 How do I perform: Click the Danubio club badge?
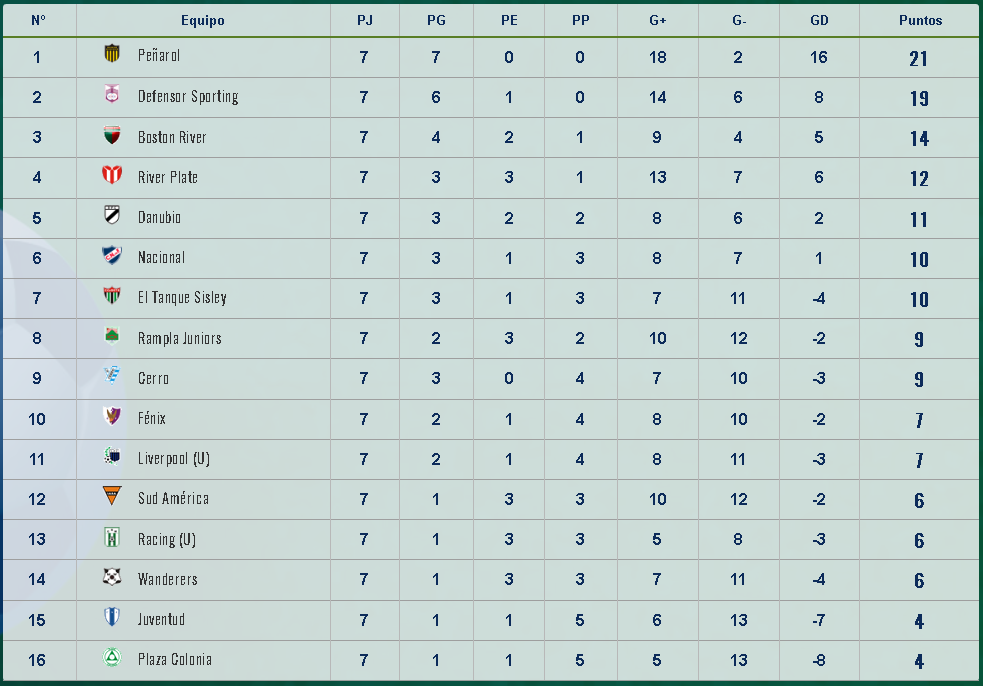[112, 215]
